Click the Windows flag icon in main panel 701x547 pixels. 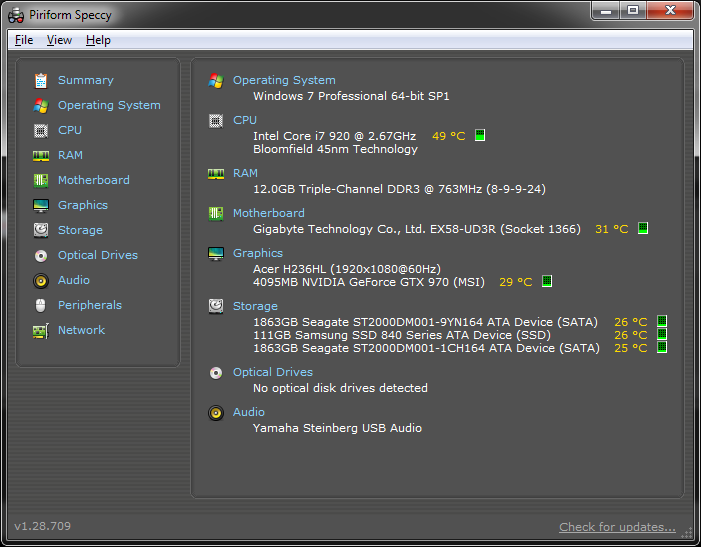tap(216, 80)
